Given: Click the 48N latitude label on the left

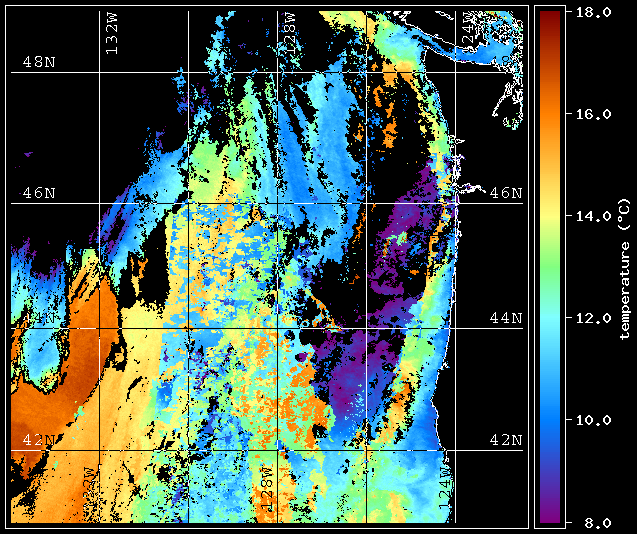Looking at the screenshot, I should coord(38,62).
